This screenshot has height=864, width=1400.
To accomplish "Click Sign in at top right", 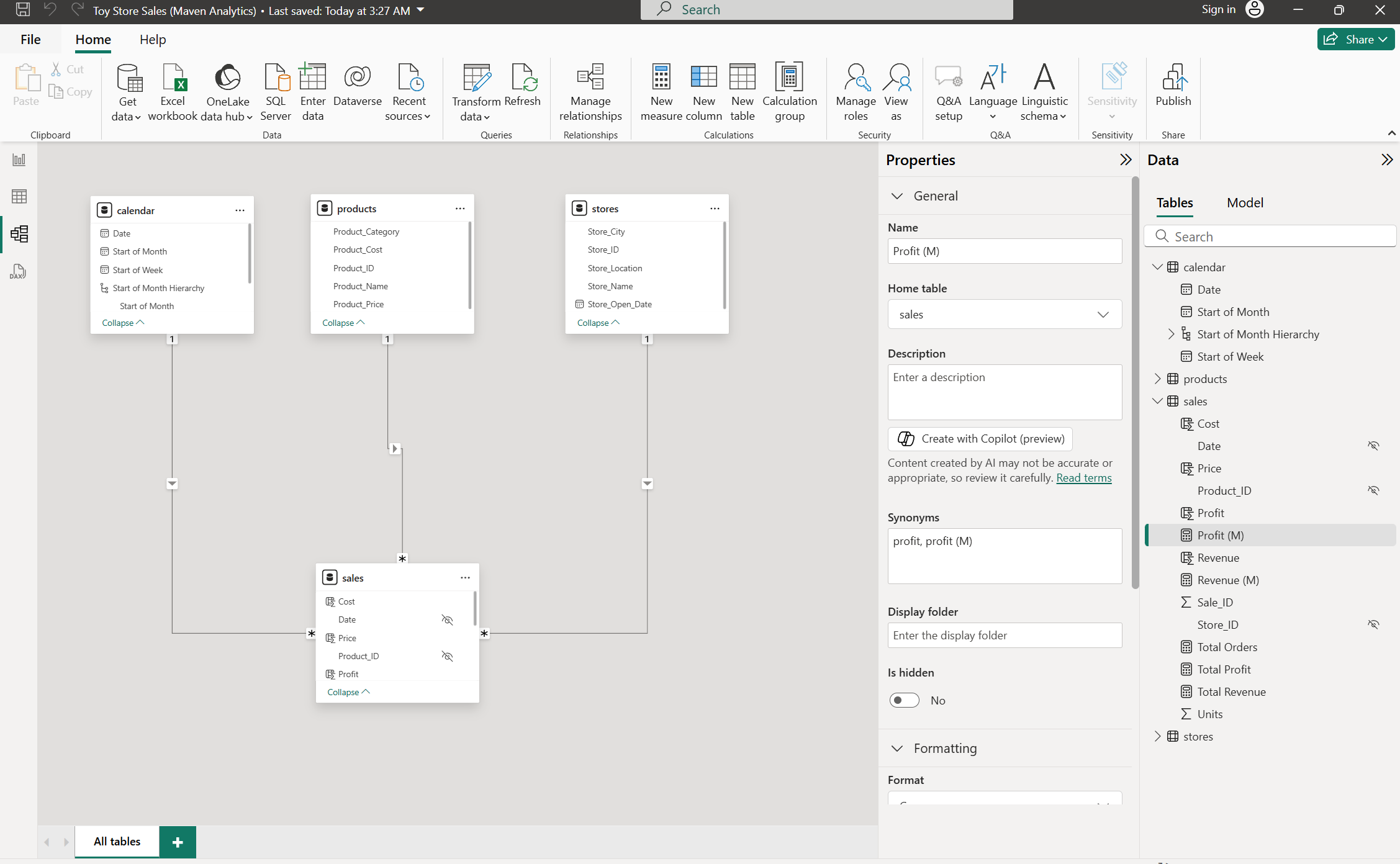I will 1218,9.
